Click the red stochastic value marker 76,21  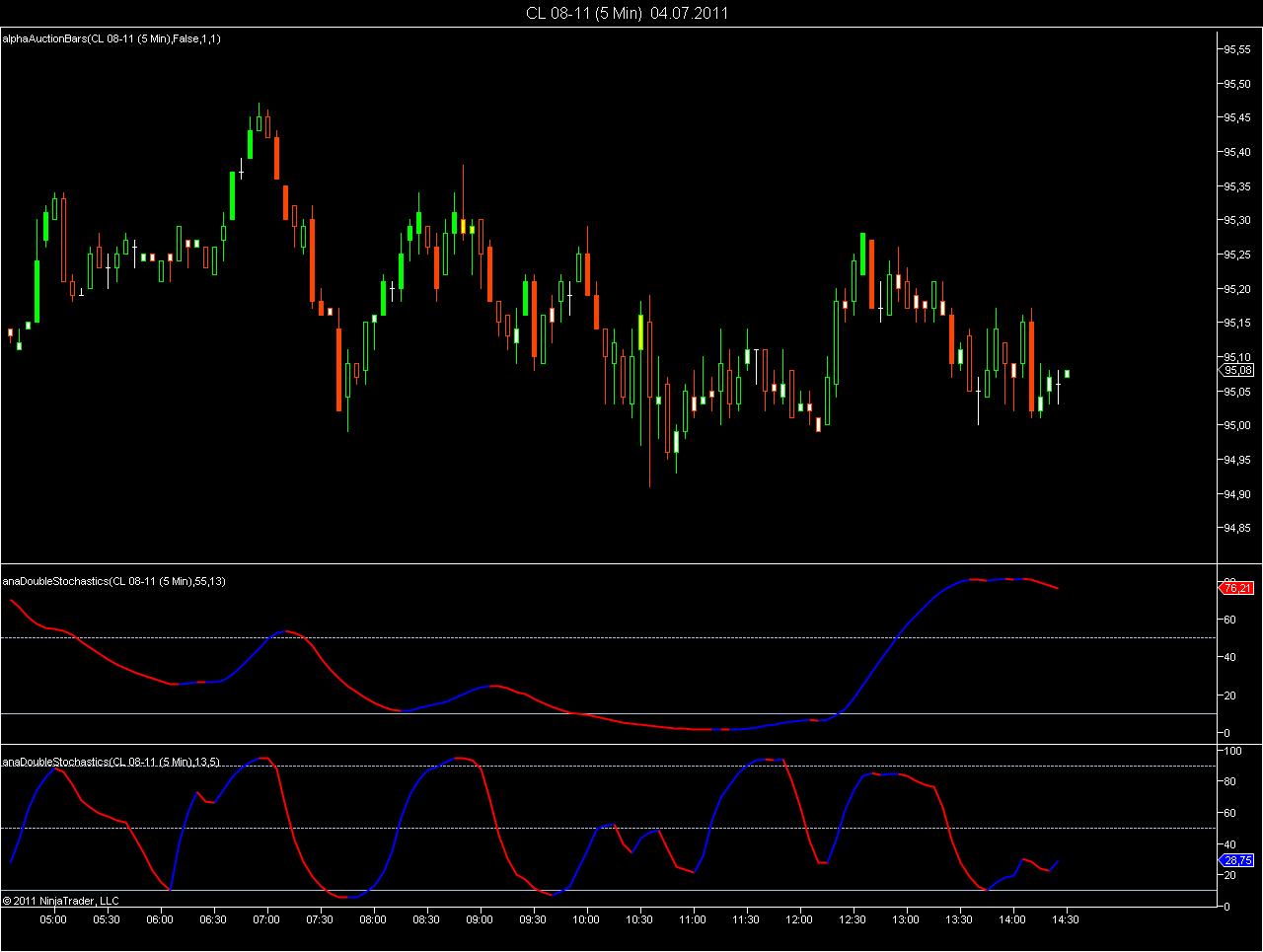[1237, 588]
